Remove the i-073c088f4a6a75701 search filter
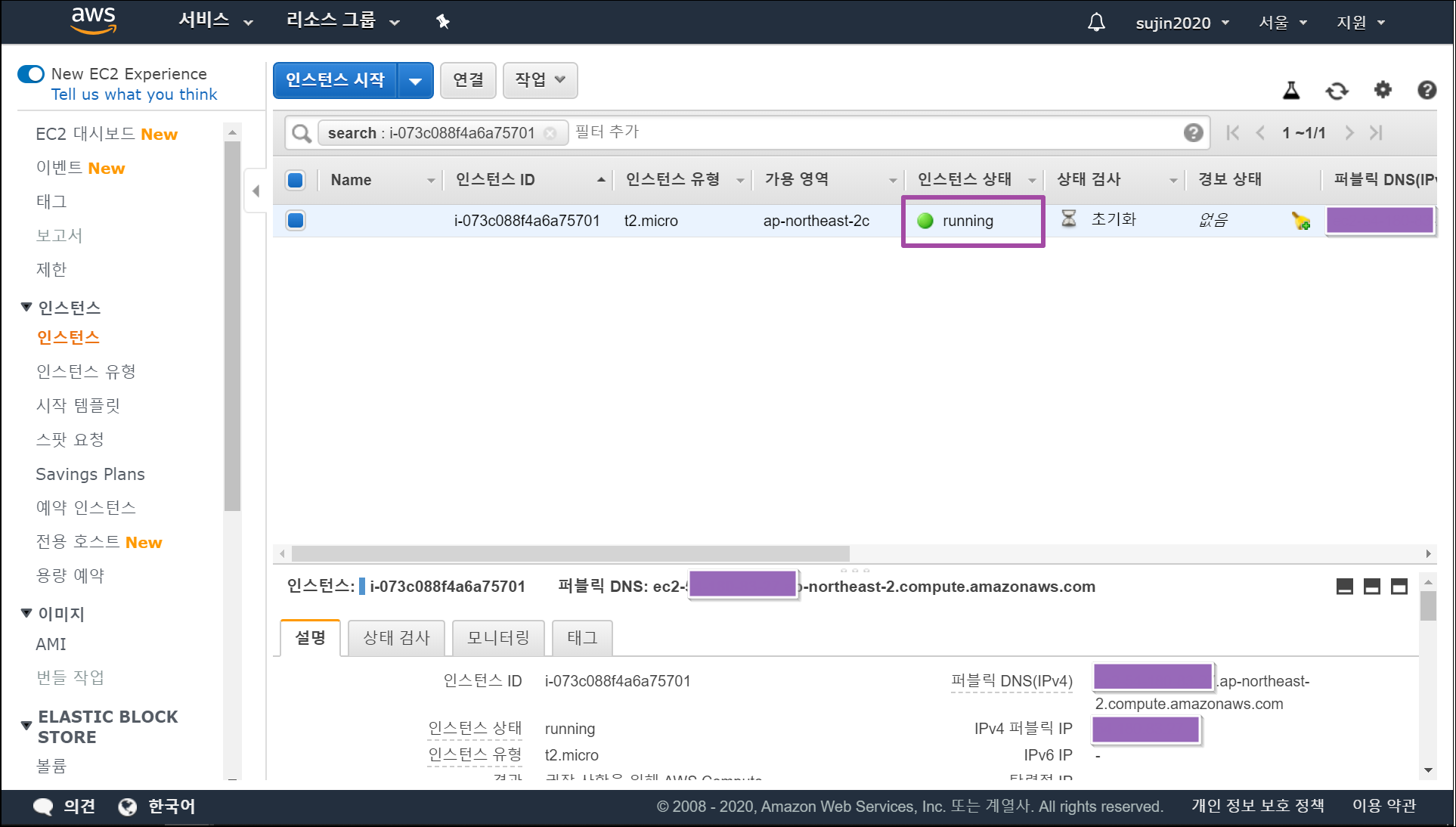Viewport: 1456px width, 827px height. pos(550,133)
